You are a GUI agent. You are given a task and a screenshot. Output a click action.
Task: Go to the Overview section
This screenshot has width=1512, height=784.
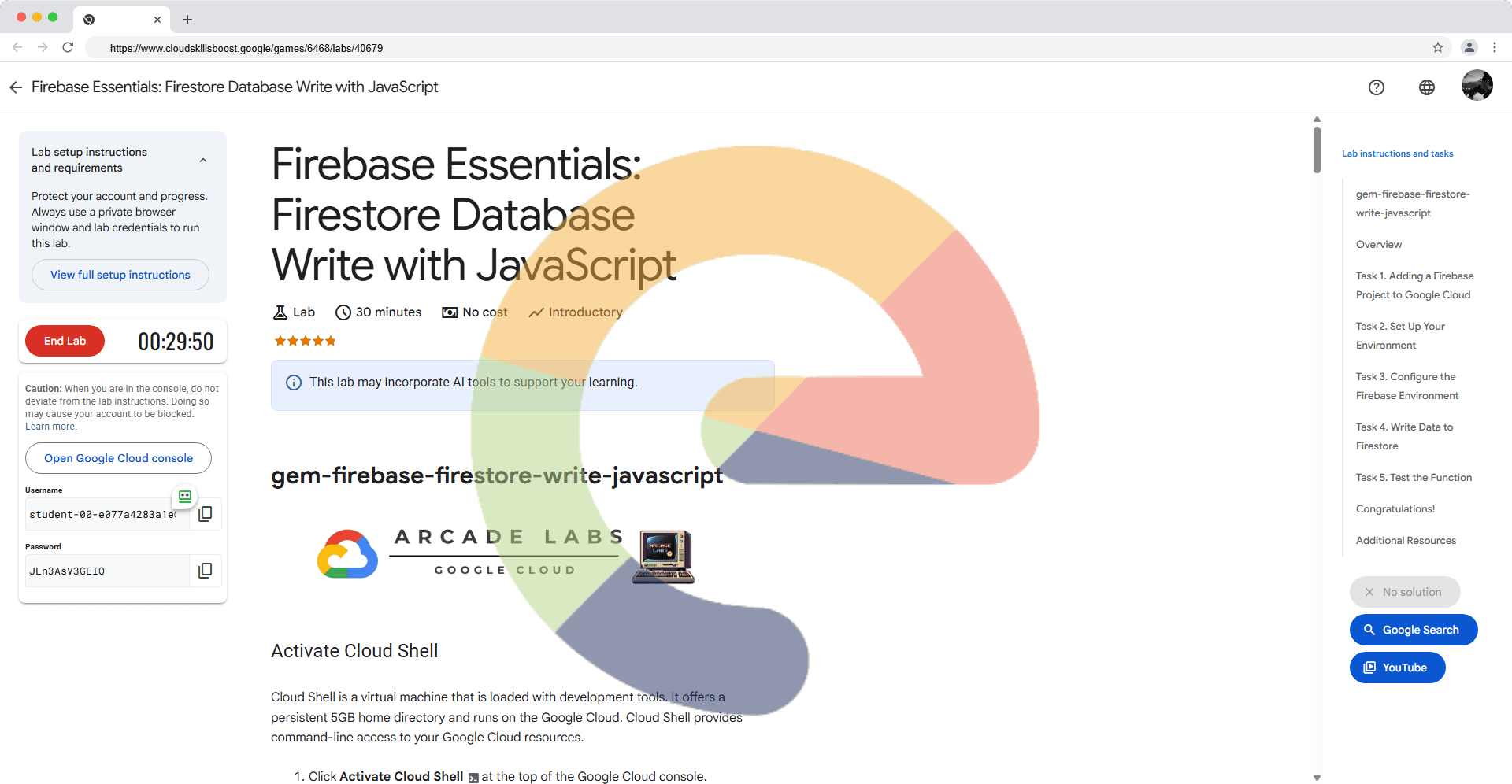pos(1378,245)
